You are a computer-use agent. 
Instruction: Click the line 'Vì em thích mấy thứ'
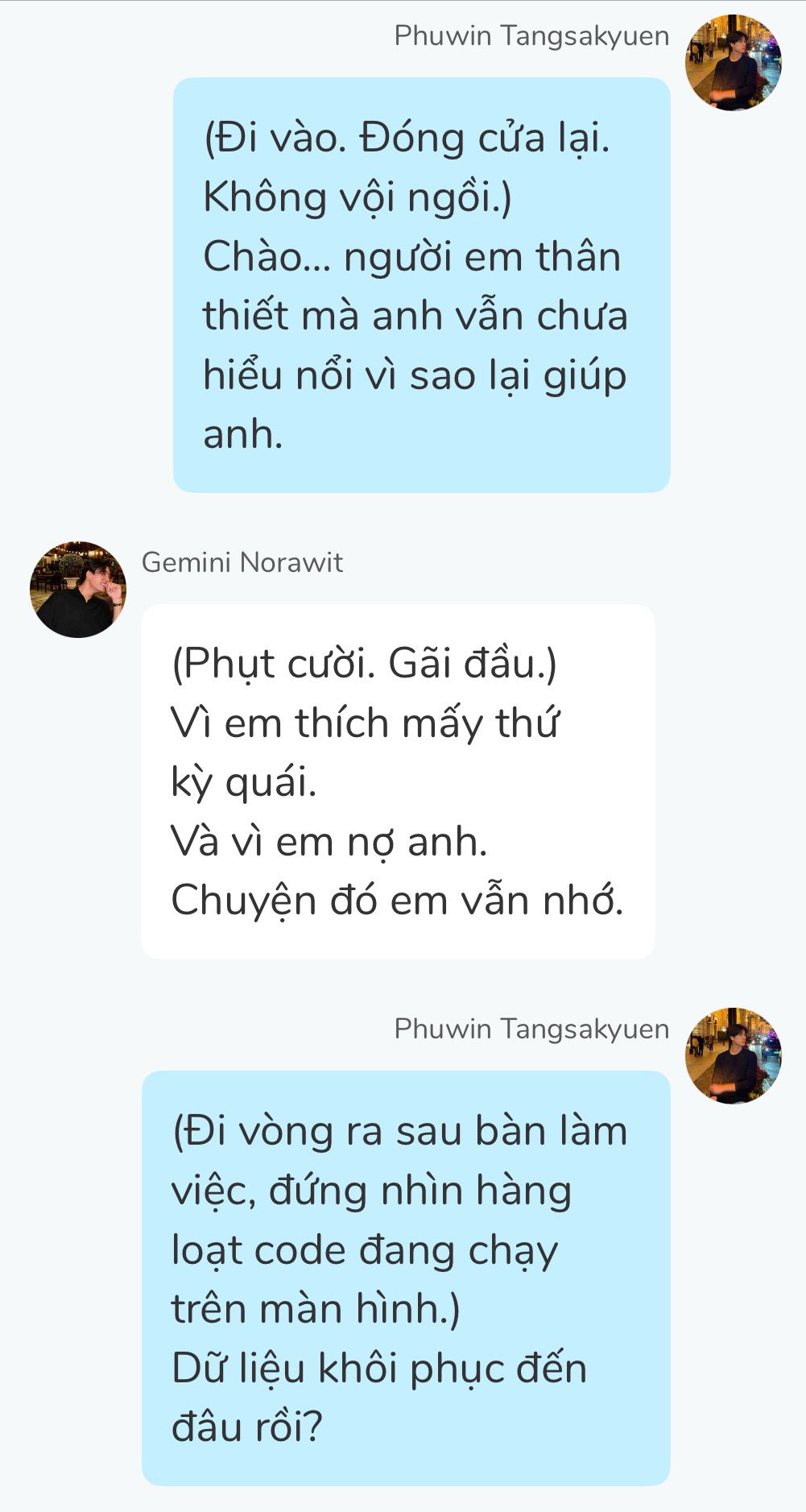click(365, 723)
